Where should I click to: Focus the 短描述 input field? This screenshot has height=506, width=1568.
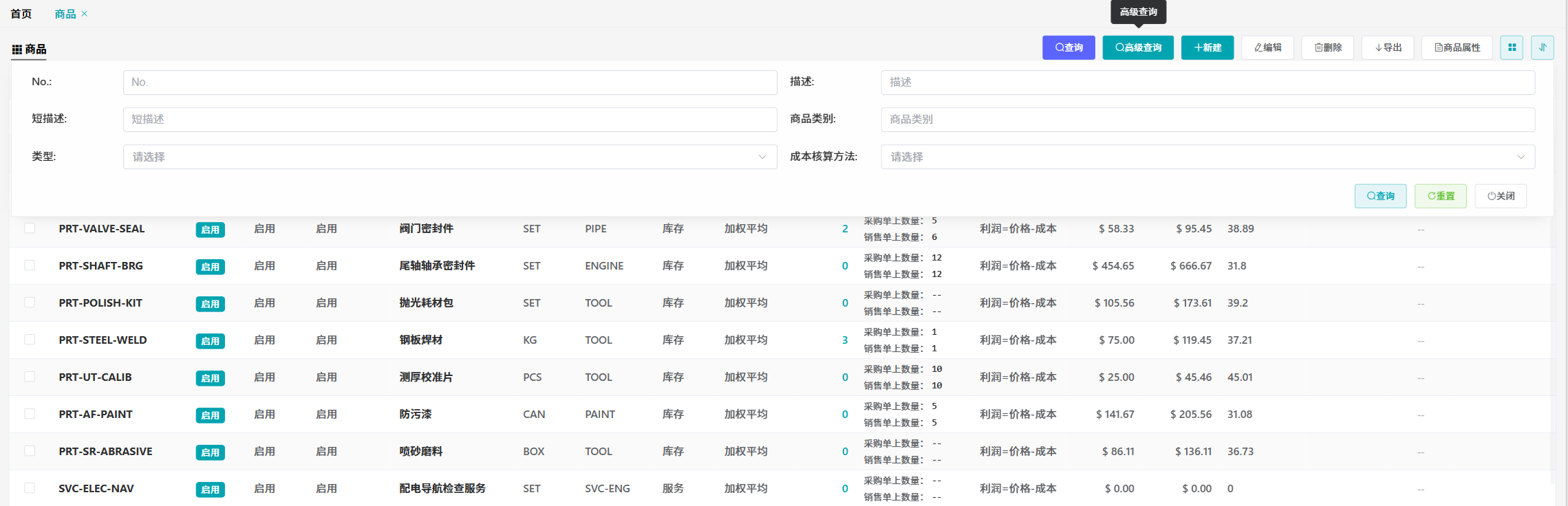coord(449,120)
